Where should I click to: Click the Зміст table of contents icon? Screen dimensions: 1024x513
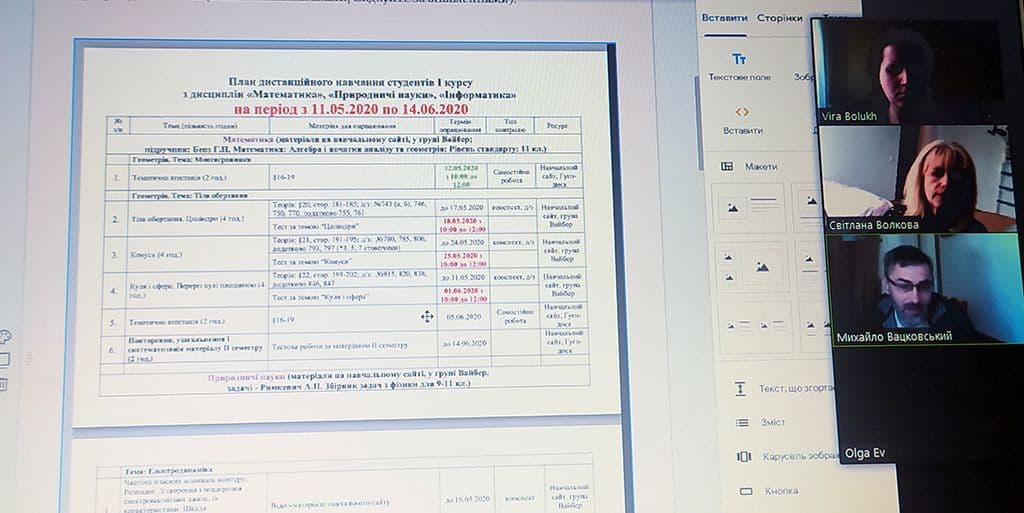[742, 423]
